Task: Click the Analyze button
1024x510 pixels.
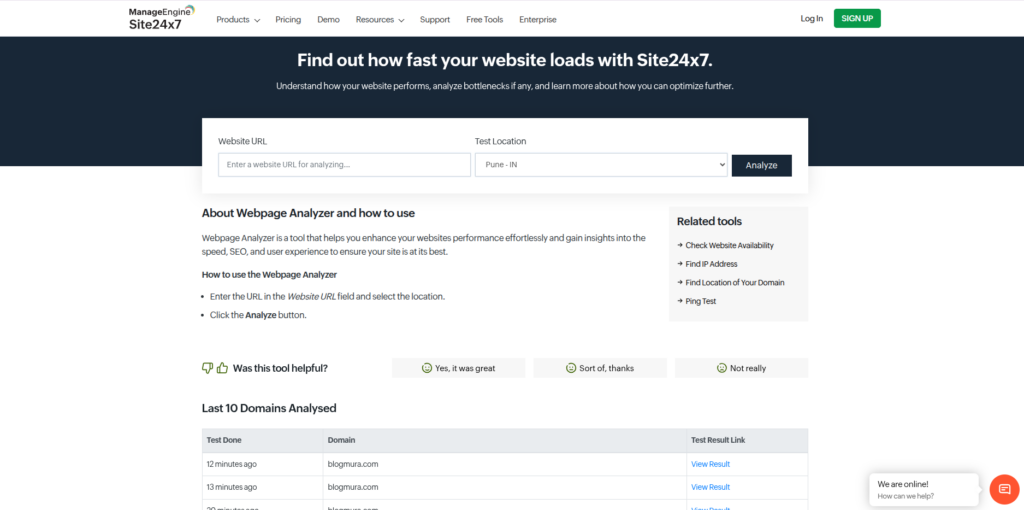Action: 761,165
